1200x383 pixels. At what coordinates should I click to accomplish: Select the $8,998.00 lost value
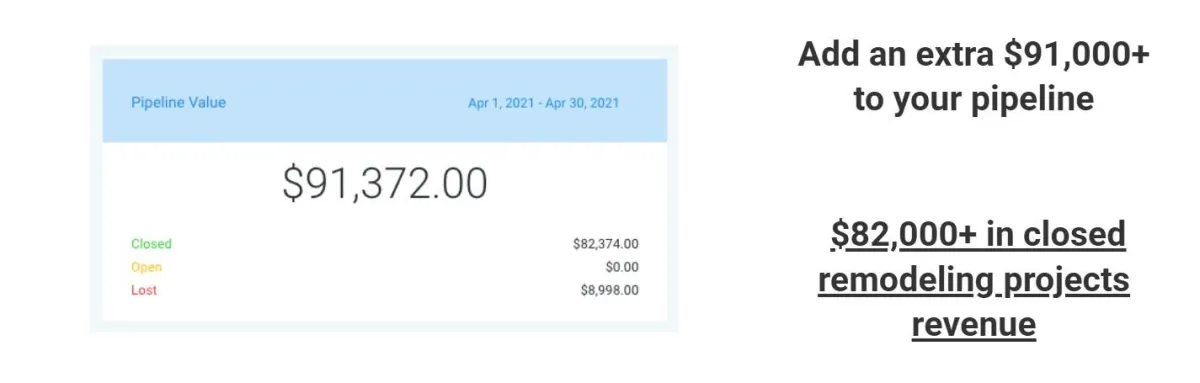(610, 290)
